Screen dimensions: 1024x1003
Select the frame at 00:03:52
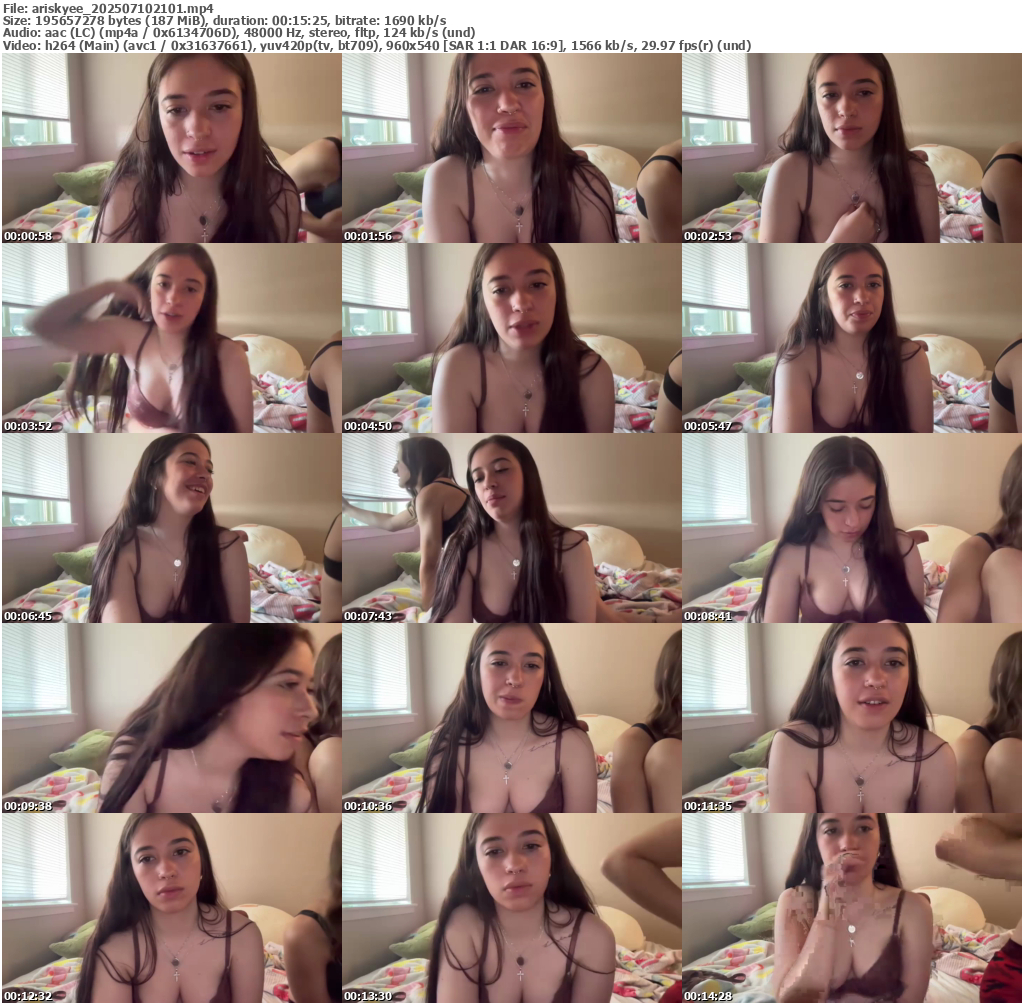point(172,338)
